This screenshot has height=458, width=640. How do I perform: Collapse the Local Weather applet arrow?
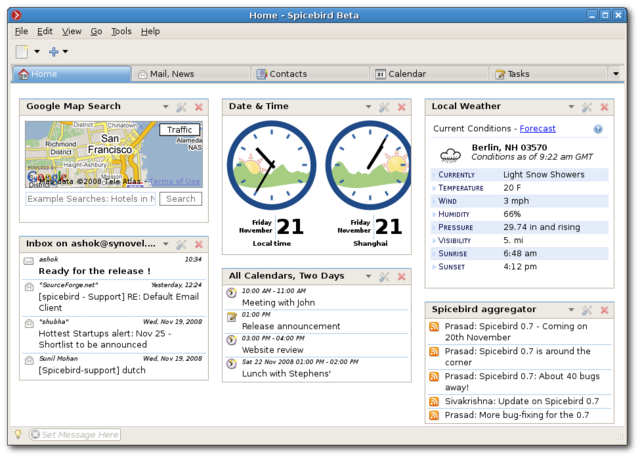(571, 107)
